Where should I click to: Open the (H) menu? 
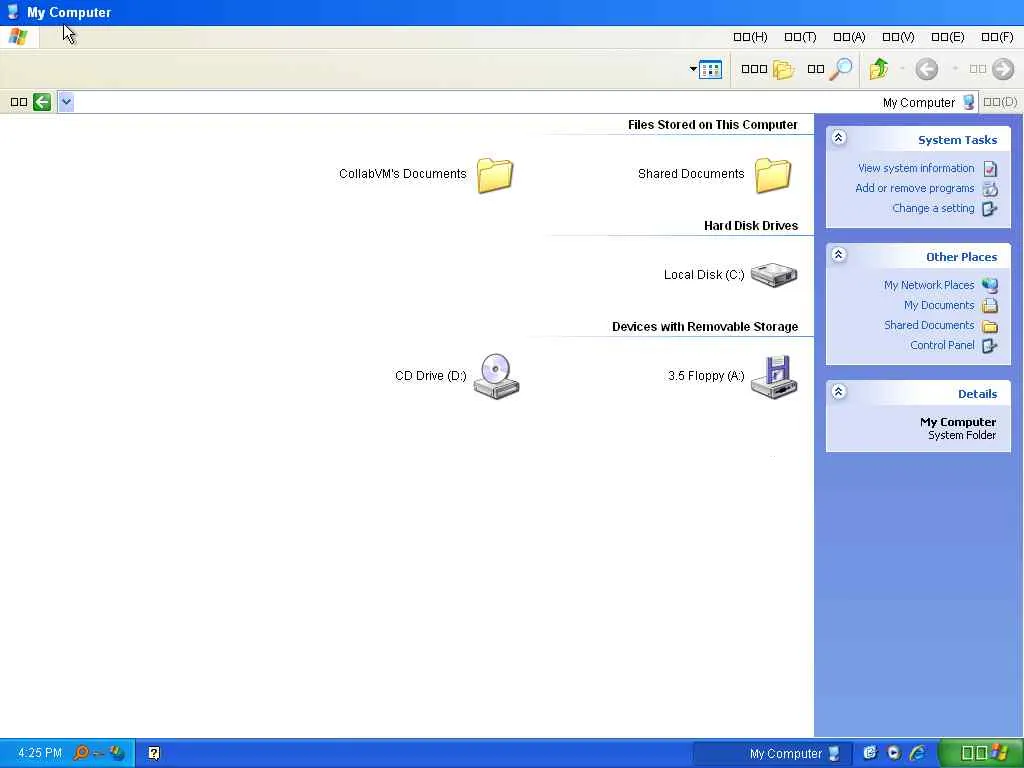tap(750, 37)
